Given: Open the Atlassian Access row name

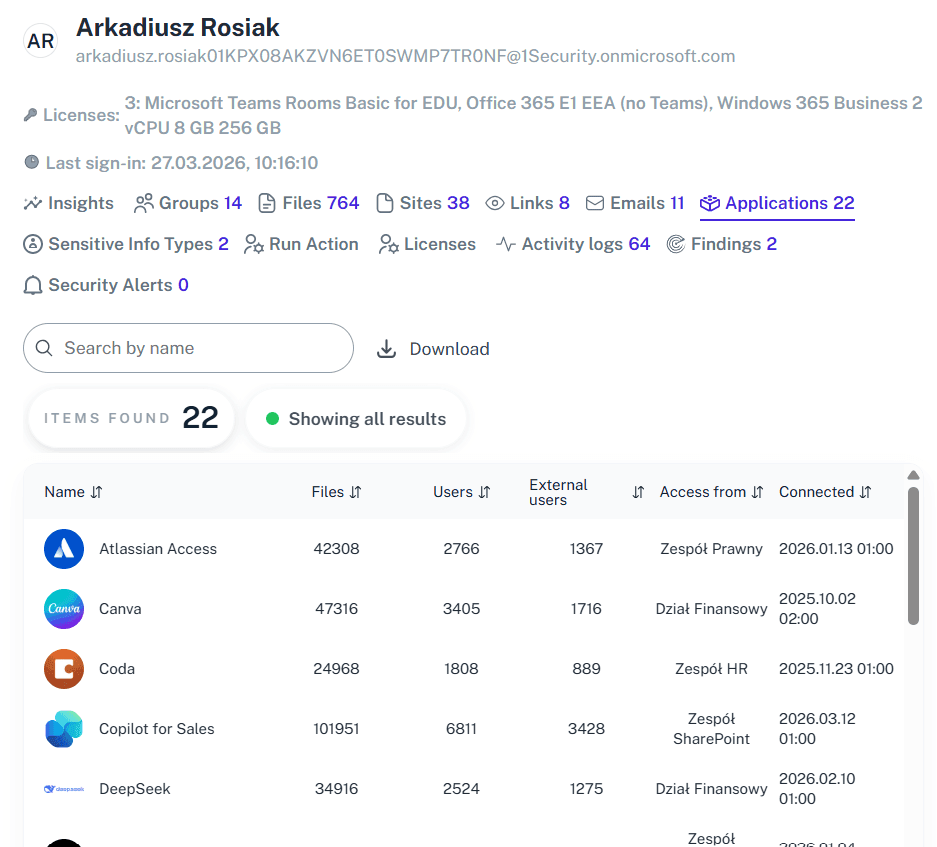Looking at the screenshot, I should coord(158,549).
